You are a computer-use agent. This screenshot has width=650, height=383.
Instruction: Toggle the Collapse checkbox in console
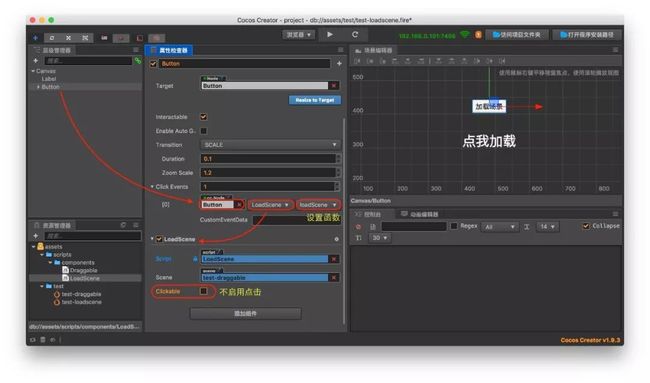[x=586, y=226]
